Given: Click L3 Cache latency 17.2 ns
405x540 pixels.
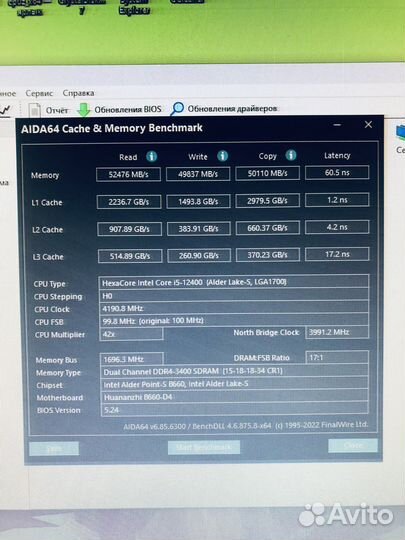Looking at the screenshot, I should point(337,254).
